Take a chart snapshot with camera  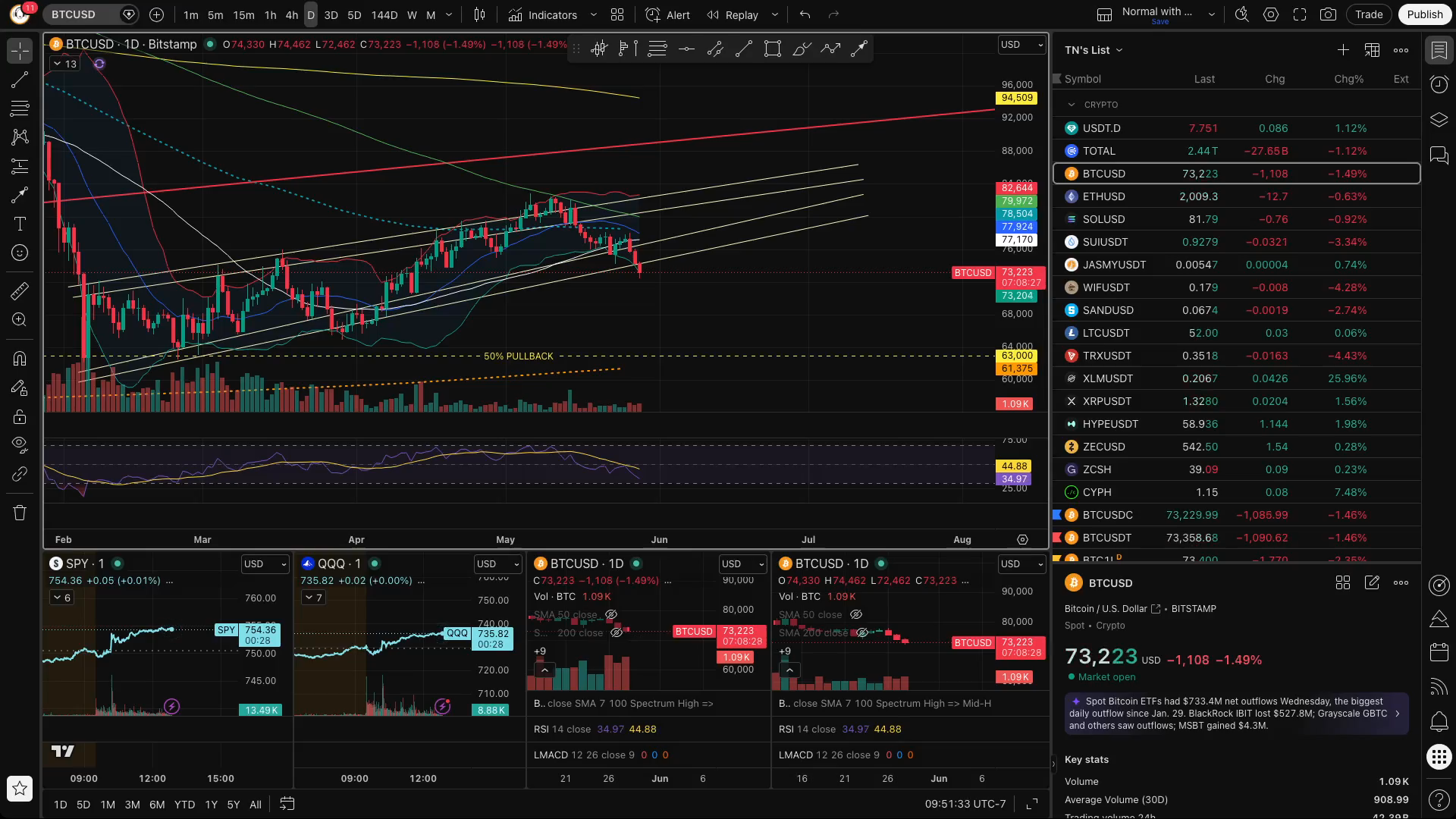tap(1328, 14)
